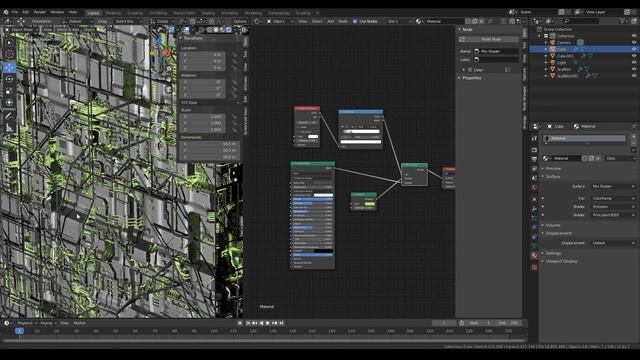Toggle visibility of Collection in outliner
The height and width of the screenshot is (360, 640).
634,36
